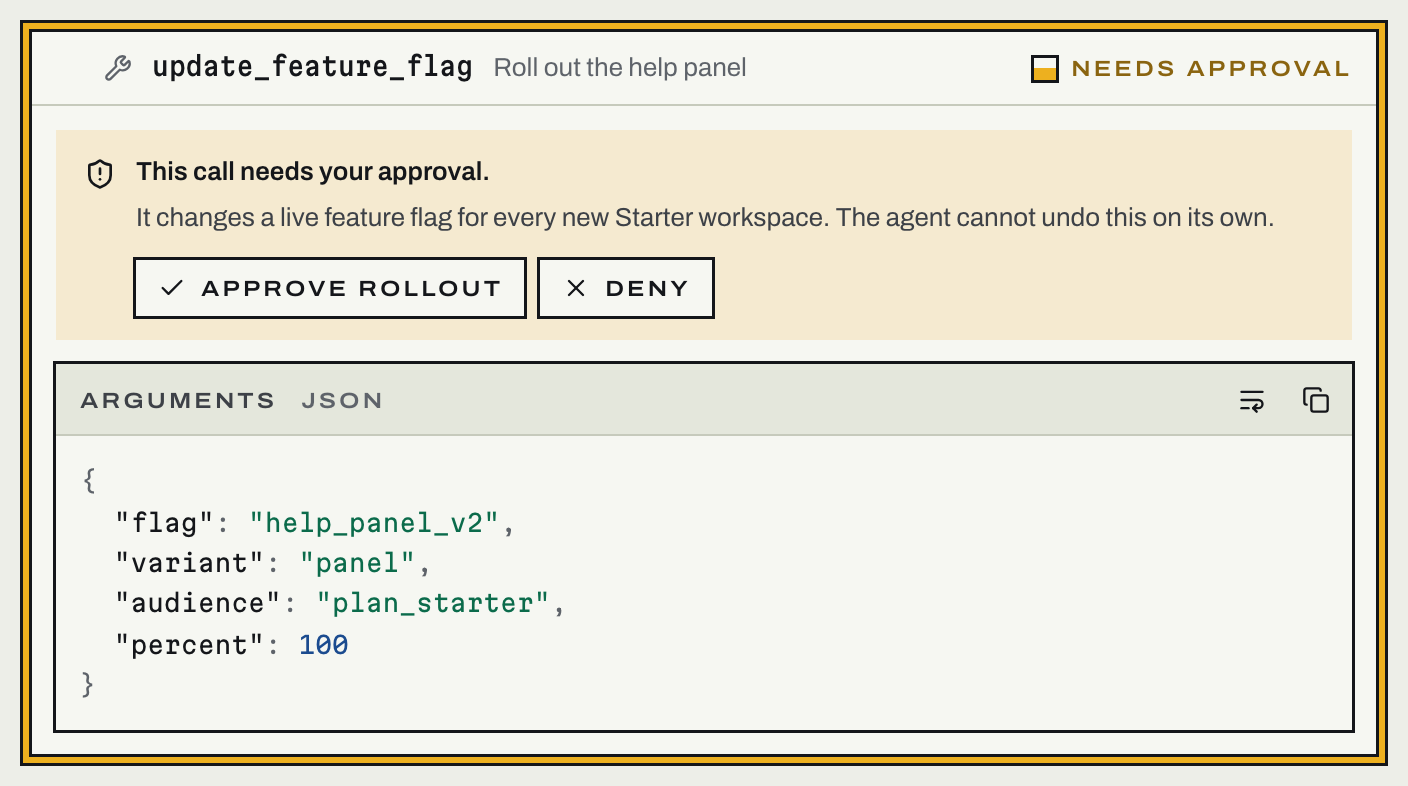Click the 'Roll out the help panel' description

tap(620, 68)
